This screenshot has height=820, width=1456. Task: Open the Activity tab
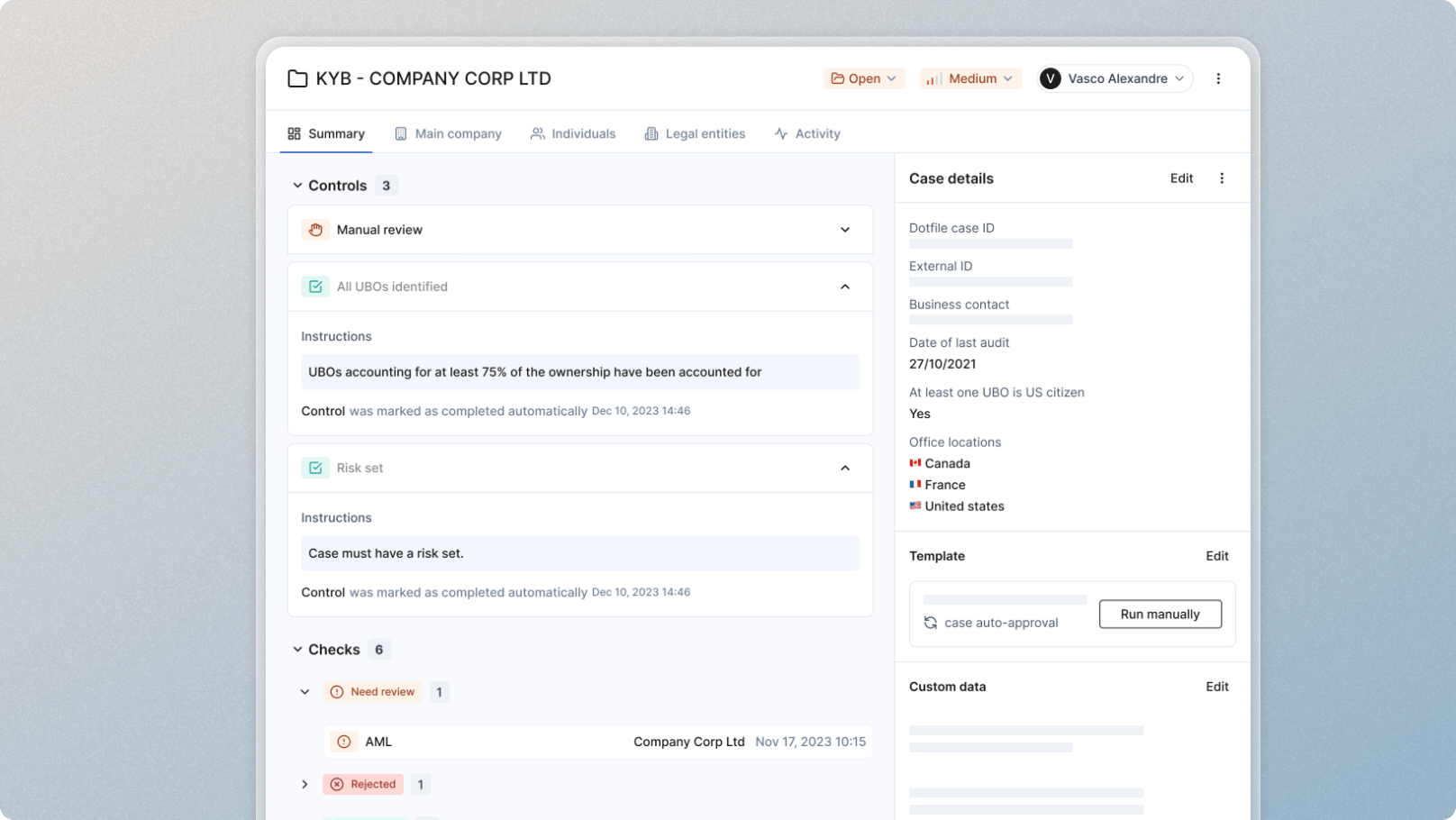pyautogui.click(x=807, y=133)
